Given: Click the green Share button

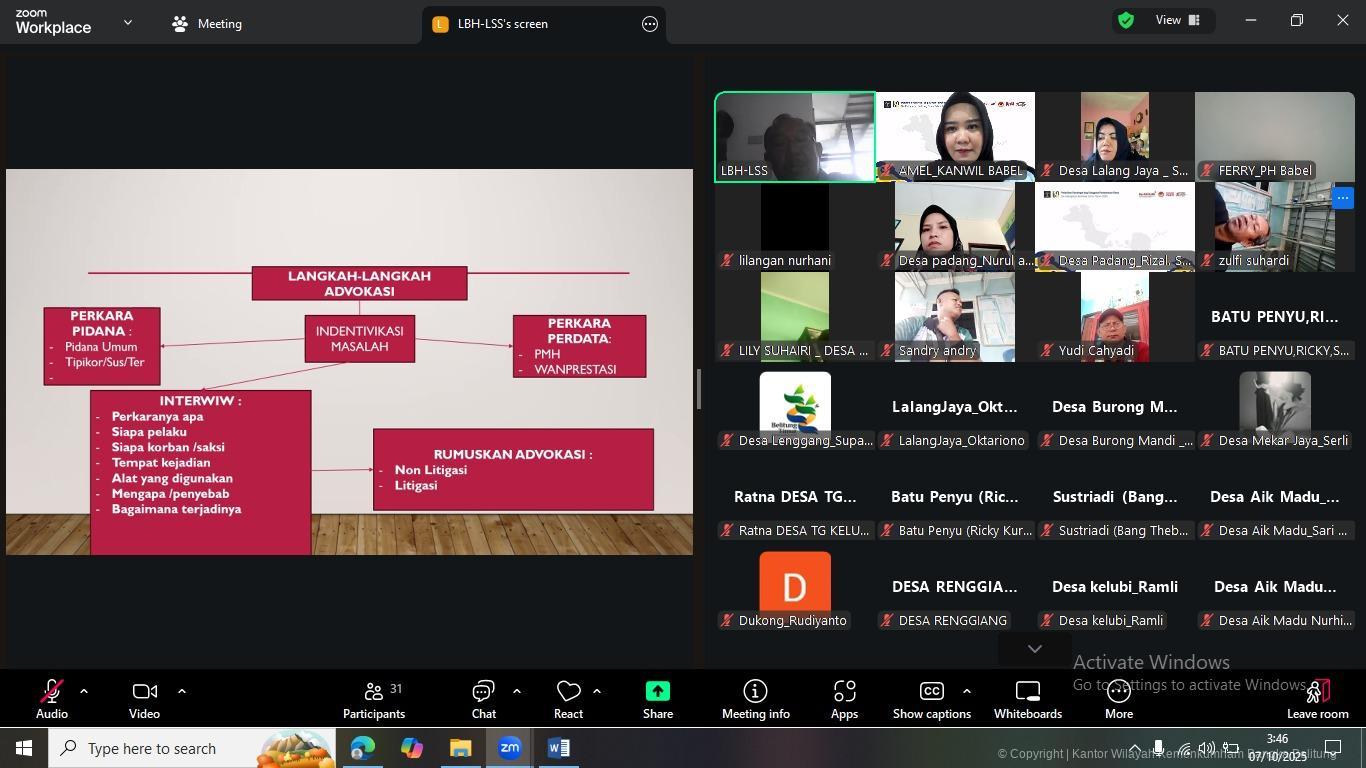Looking at the screenshot, I should (657, 700).
